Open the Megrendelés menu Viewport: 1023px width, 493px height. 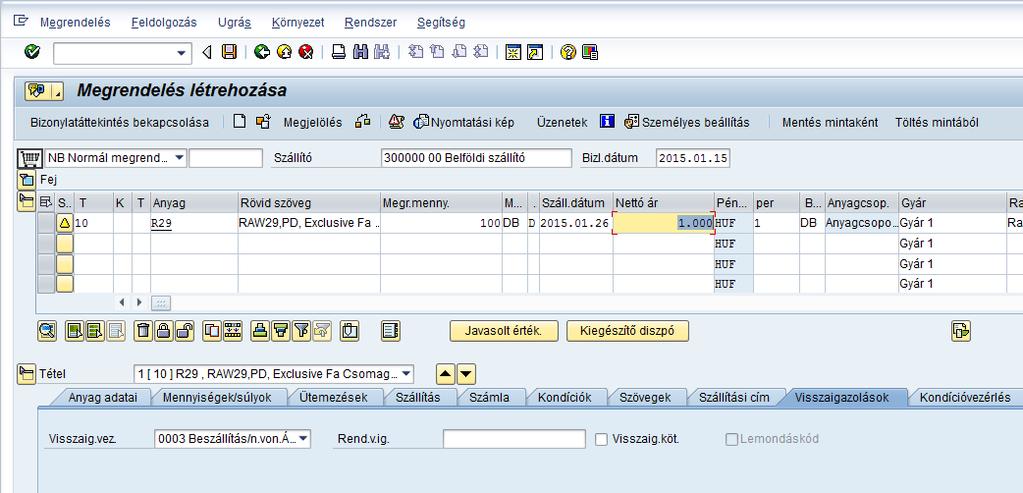pyautogui.click(x=75, y=22)
